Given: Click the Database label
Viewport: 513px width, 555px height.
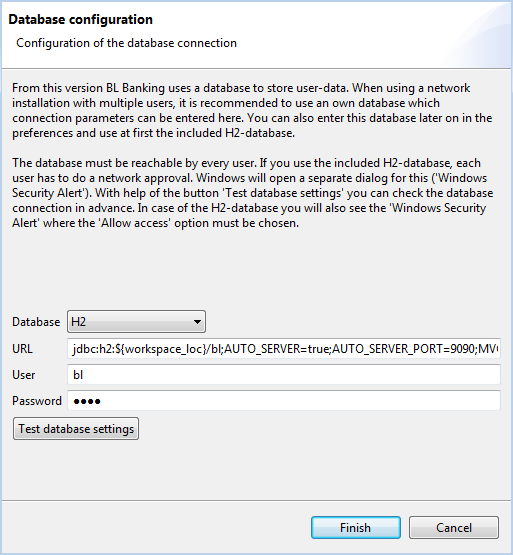Looking at the screenshot, I should click(x=36, y=322).
